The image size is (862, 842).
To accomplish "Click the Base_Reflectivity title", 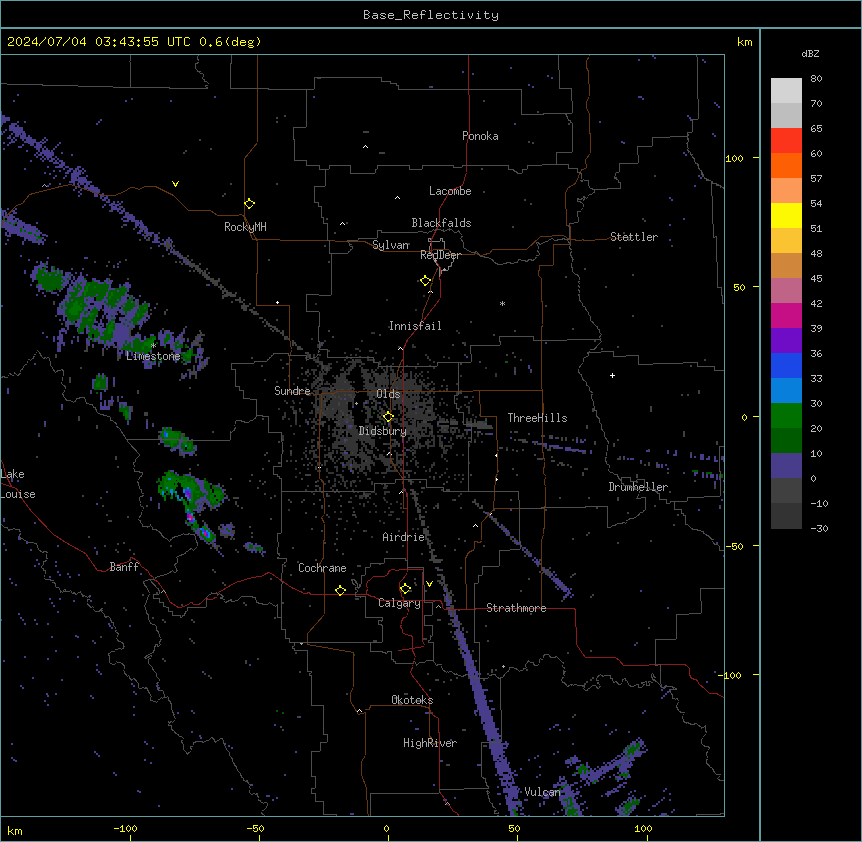I will point(431,15).
